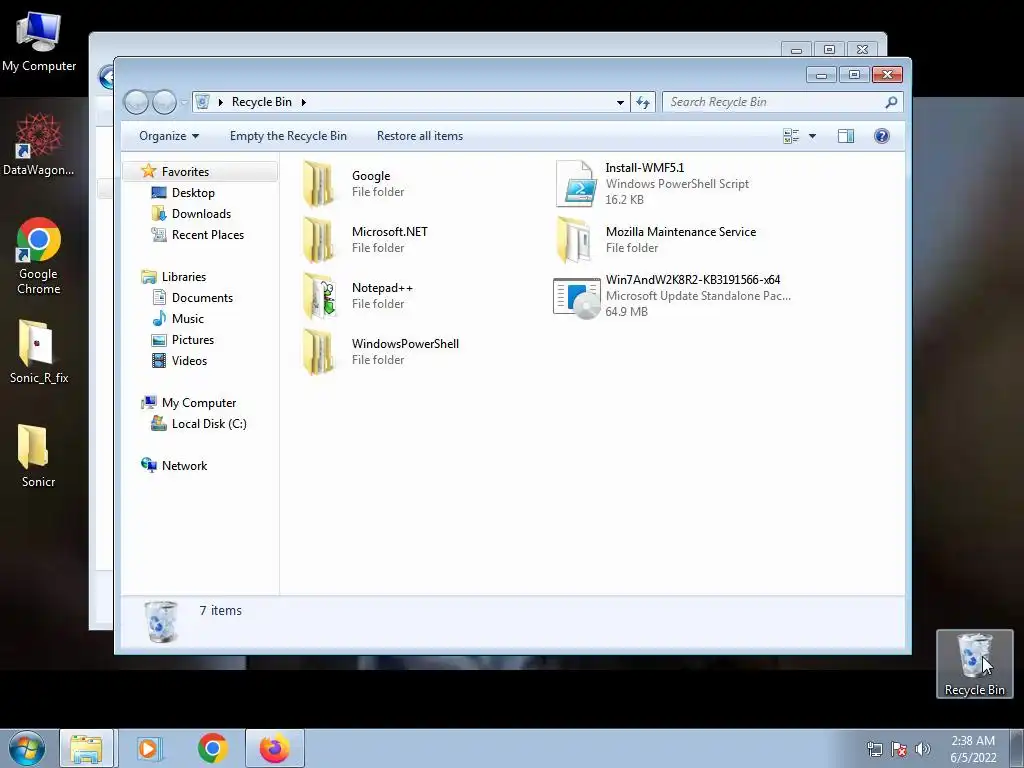This screenshot has height=768, width=1024.
Task: Click the Google Chrome desktop shortcut
Action: click(x=39, y=256)
